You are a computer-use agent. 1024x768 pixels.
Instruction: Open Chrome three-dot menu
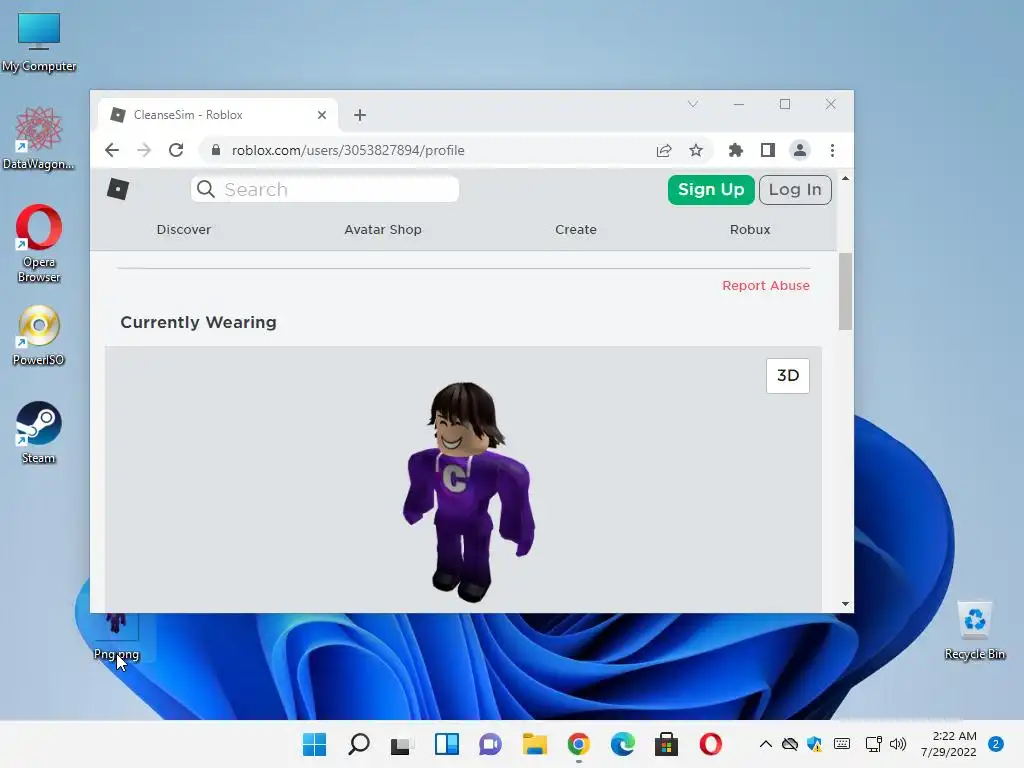point(832,150)
